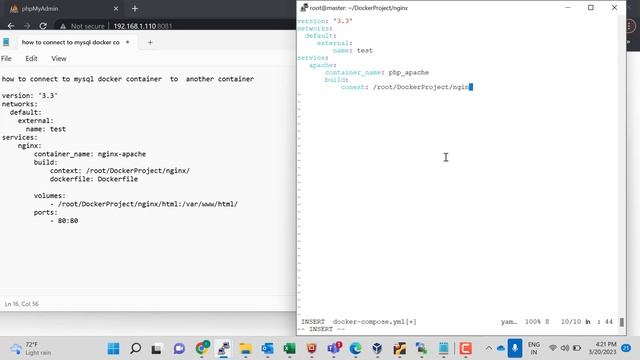Open Notepad's File menu

tap(6, 58)
